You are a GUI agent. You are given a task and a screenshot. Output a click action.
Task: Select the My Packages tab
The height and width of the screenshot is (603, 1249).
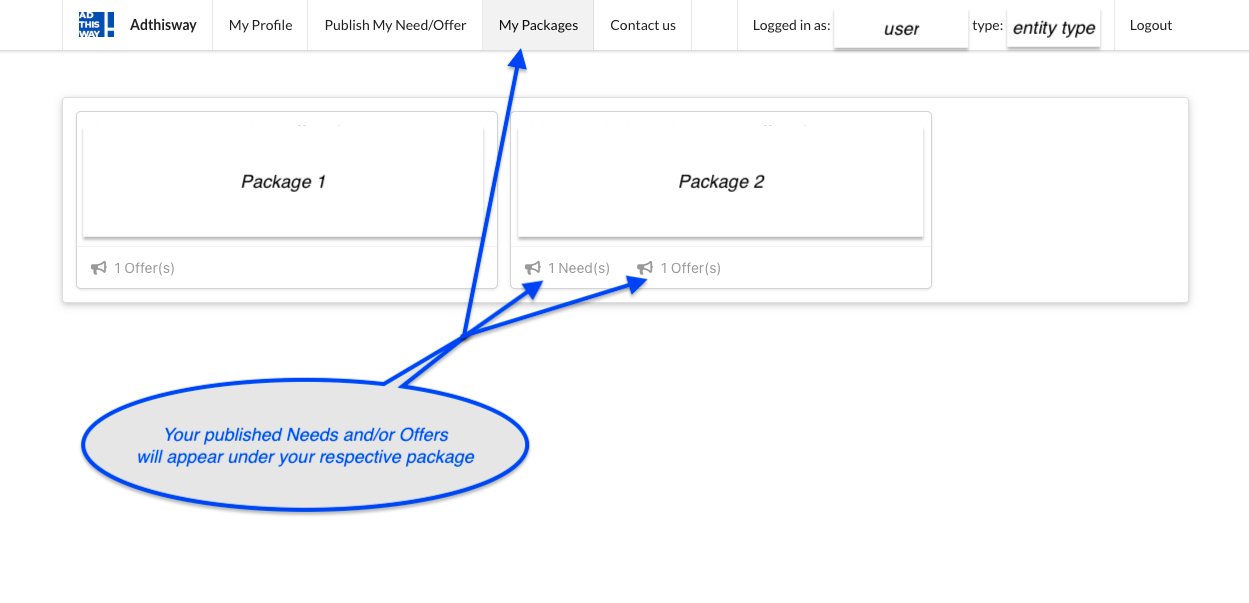pos(538,25)
